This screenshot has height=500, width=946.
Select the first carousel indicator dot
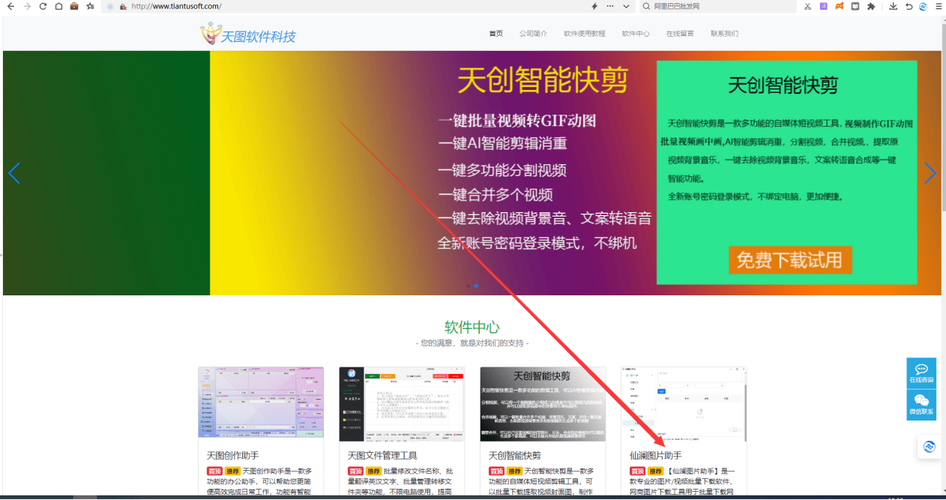pos(468,285)
